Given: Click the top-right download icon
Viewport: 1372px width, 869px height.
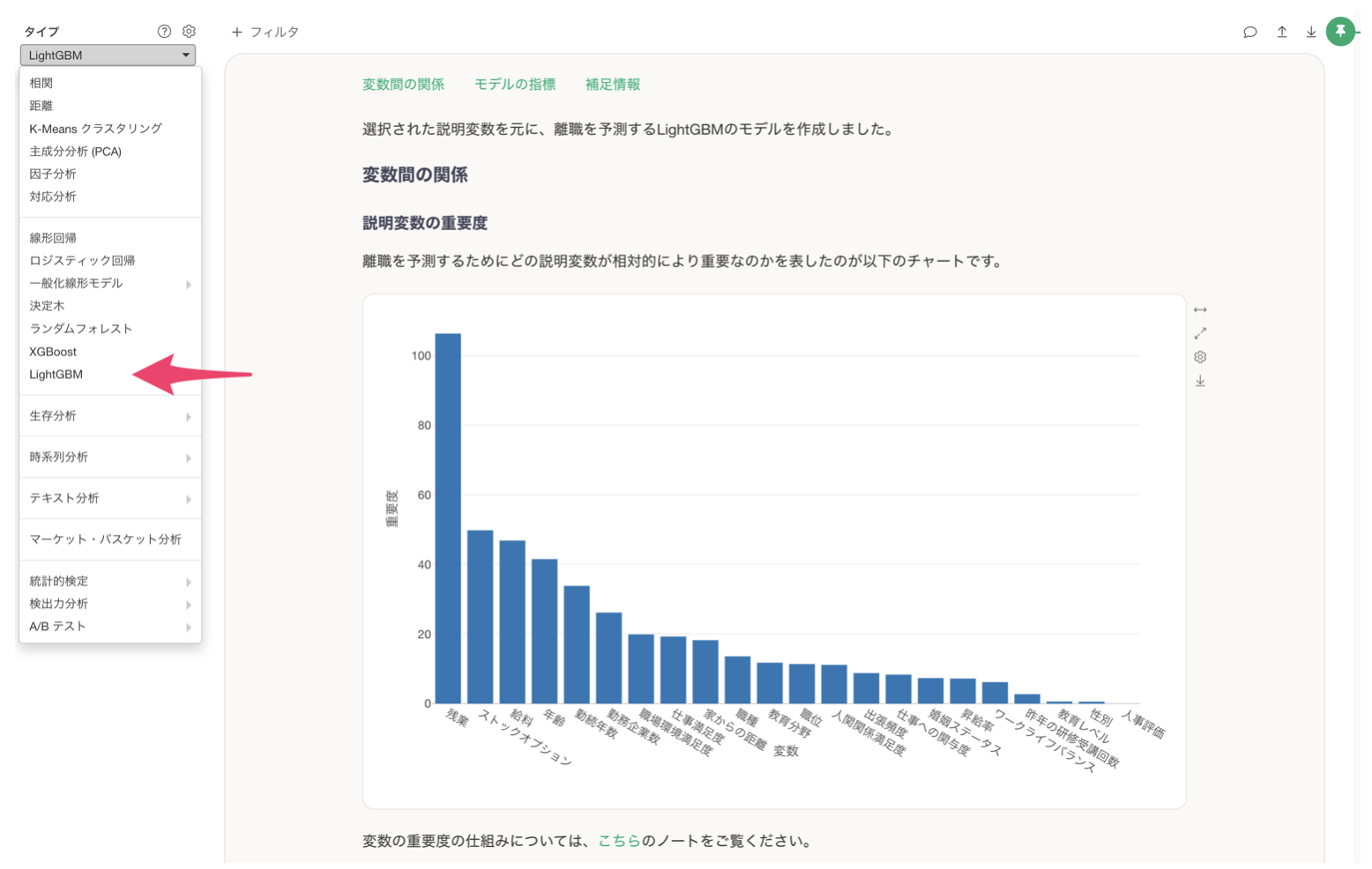Looking at the screenshot, I should pos(1311,32).
